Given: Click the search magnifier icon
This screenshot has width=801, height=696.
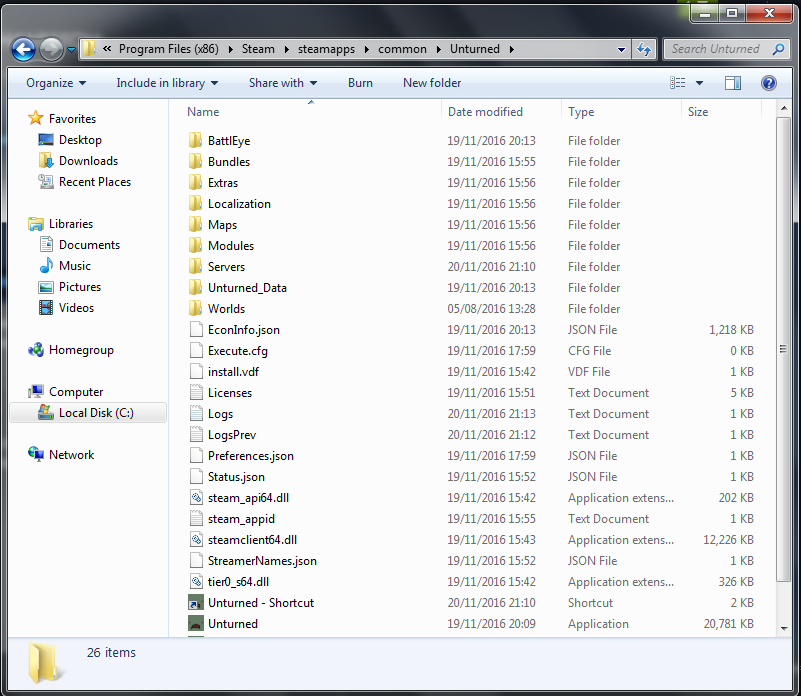Looking at the screenshot, I should (x=779, y=49).
